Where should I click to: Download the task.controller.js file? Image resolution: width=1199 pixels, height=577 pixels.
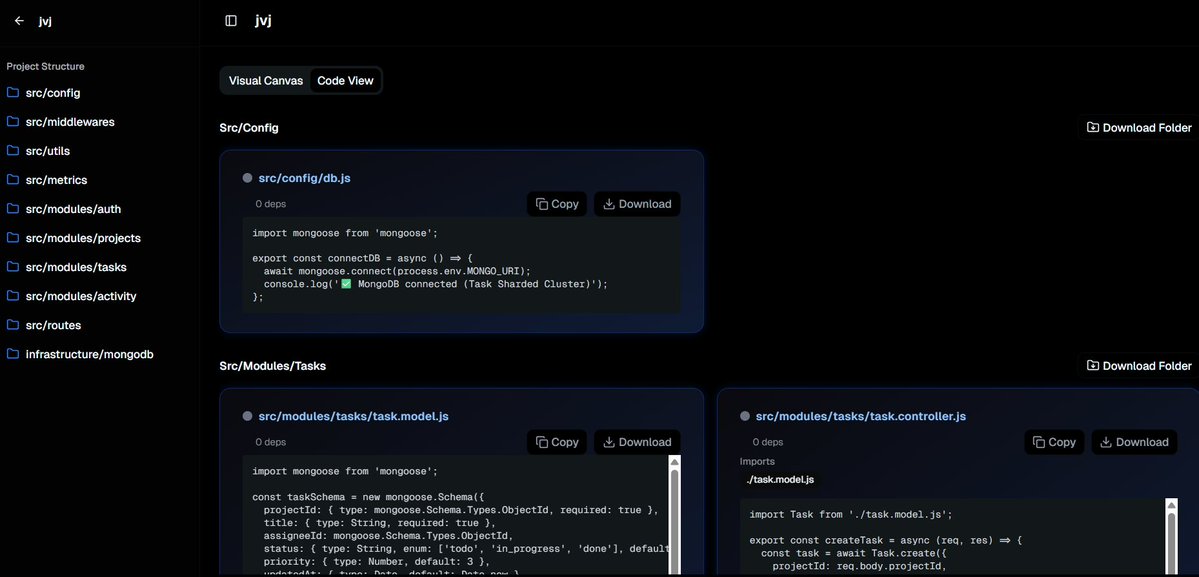1134,442
